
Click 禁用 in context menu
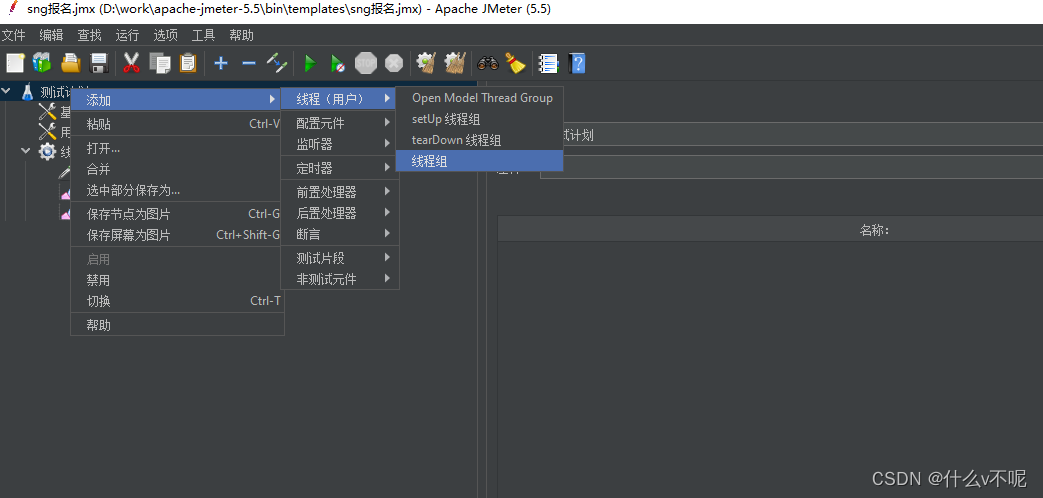[x=177, y=281]
